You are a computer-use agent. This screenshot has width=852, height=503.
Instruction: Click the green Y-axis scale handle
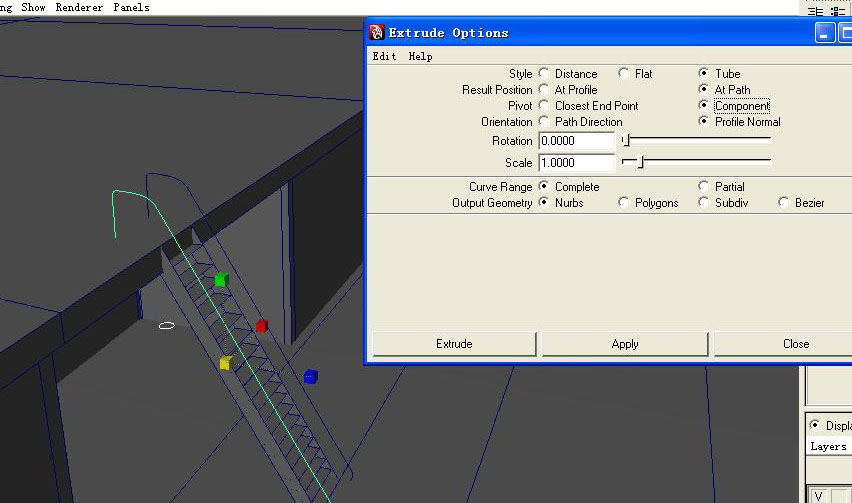221,280
